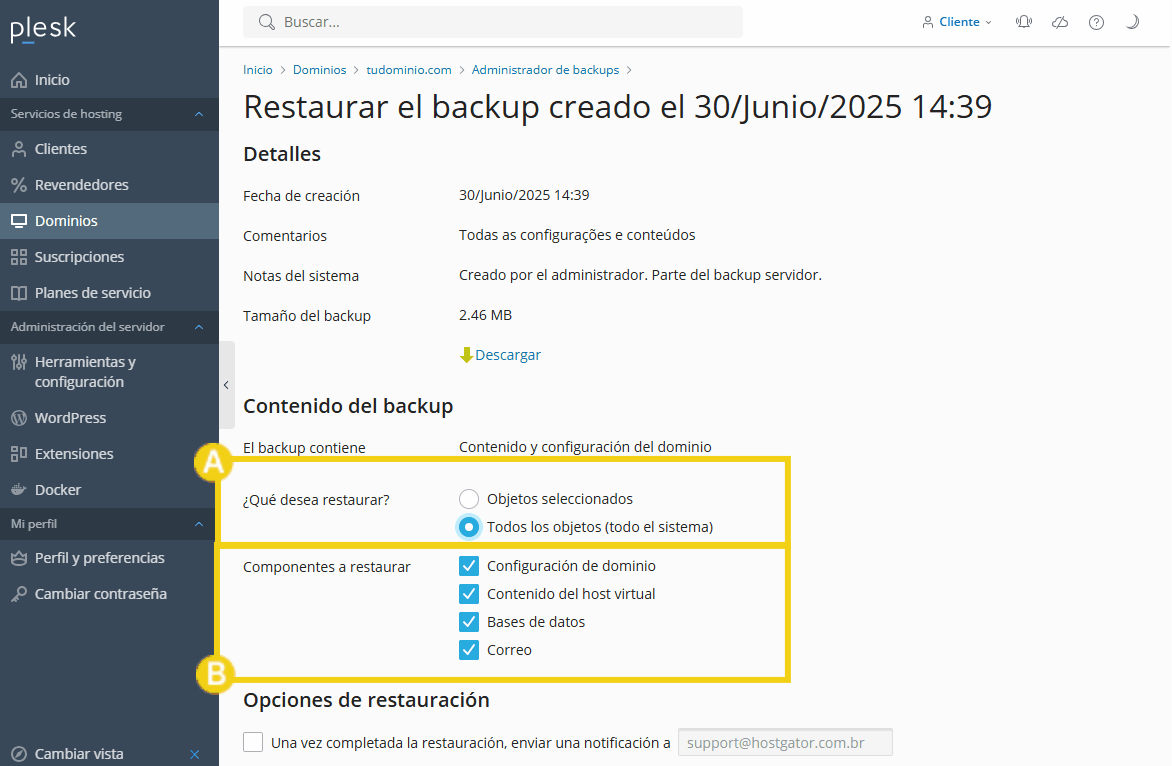This screenshot has height=766, width=1172.
Task: Click the Descargar link
Action: coord(508,355)
